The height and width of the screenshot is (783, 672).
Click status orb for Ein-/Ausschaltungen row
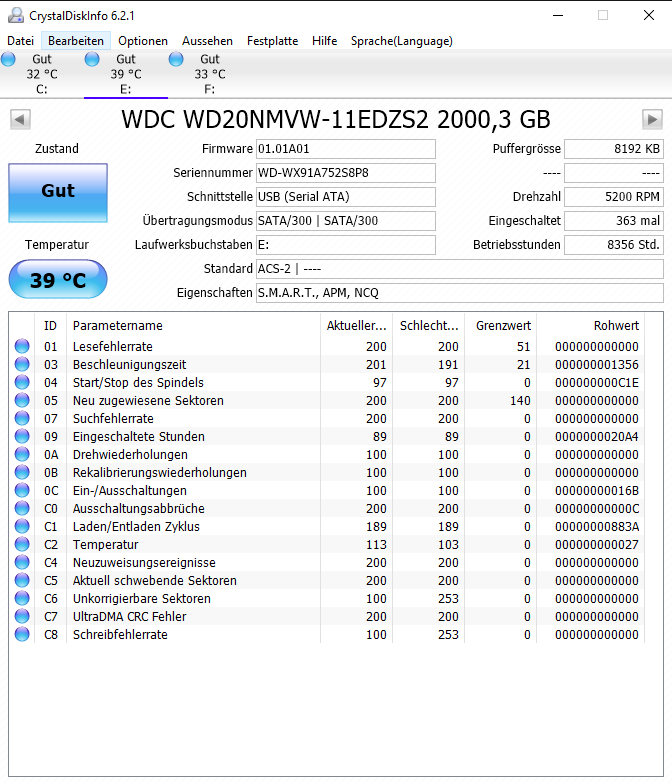(x=22, y=490)
